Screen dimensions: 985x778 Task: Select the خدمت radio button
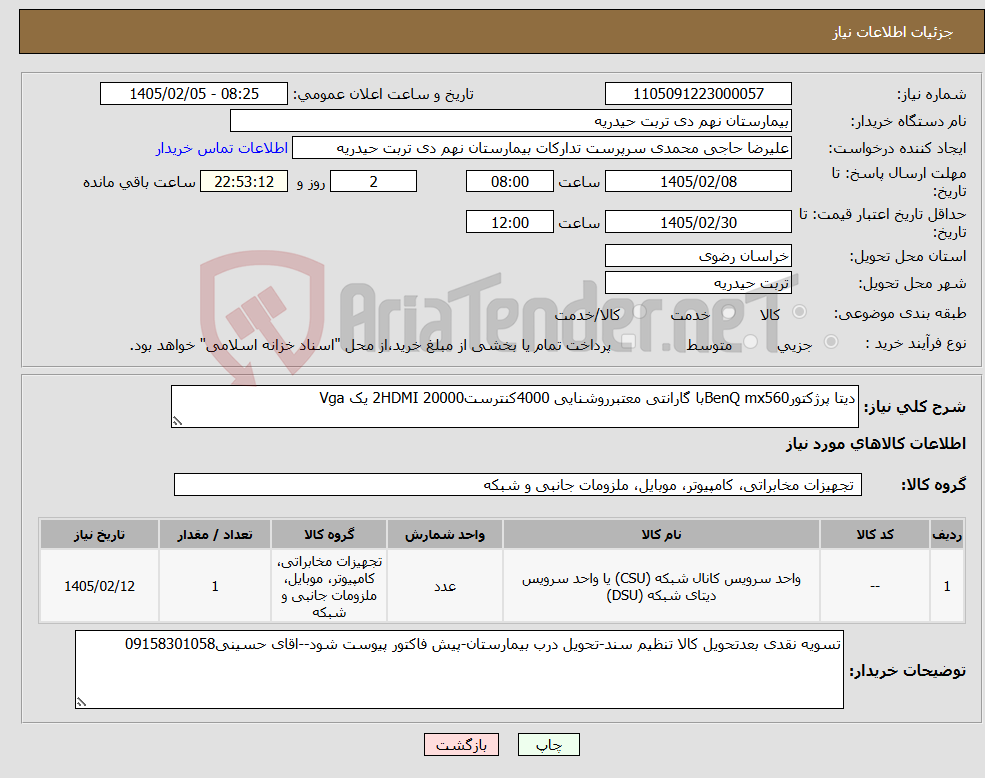[729, 312]
